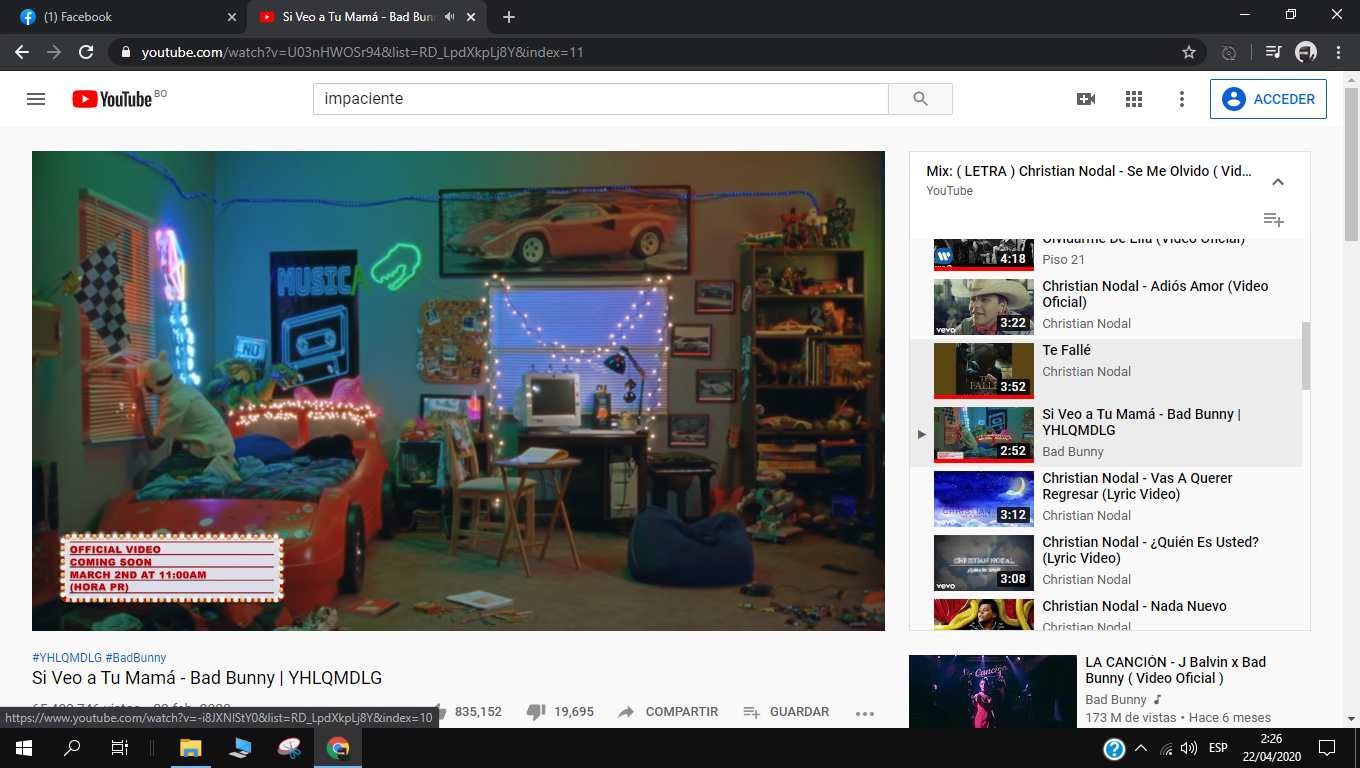Save the Mix playlist to library

[1273, 219]
